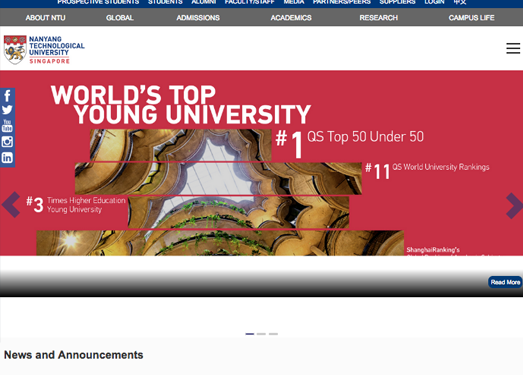
Task: Open NTU LinkedIn page icon
Action: point(7,157)
